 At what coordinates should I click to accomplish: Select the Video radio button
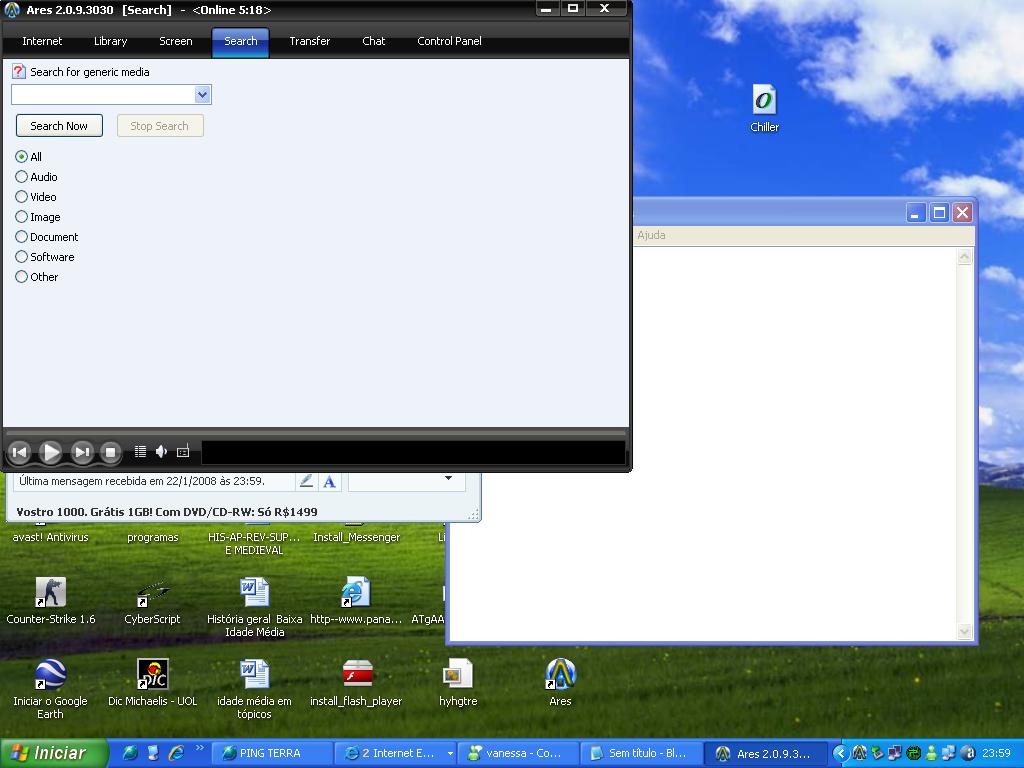pos(22,197)
